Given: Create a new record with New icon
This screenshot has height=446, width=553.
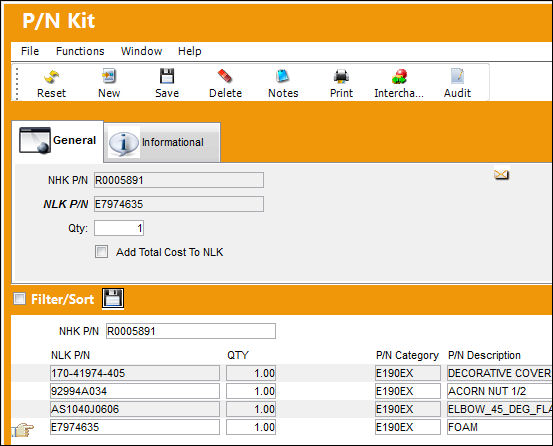Looking at the screenshot, I should pyautogui.click(x=109, y=76).
